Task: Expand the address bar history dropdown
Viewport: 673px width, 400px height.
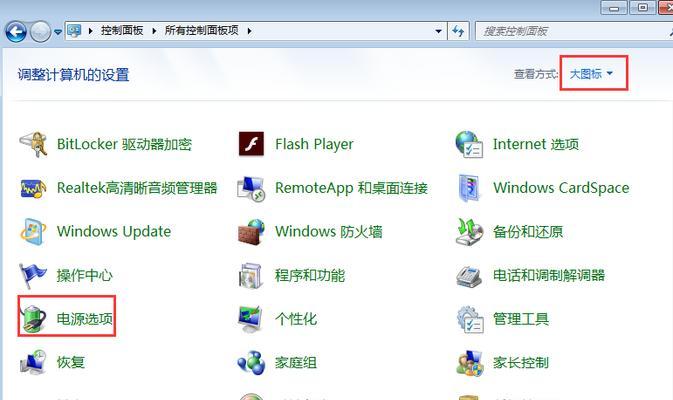Action: 438,31
